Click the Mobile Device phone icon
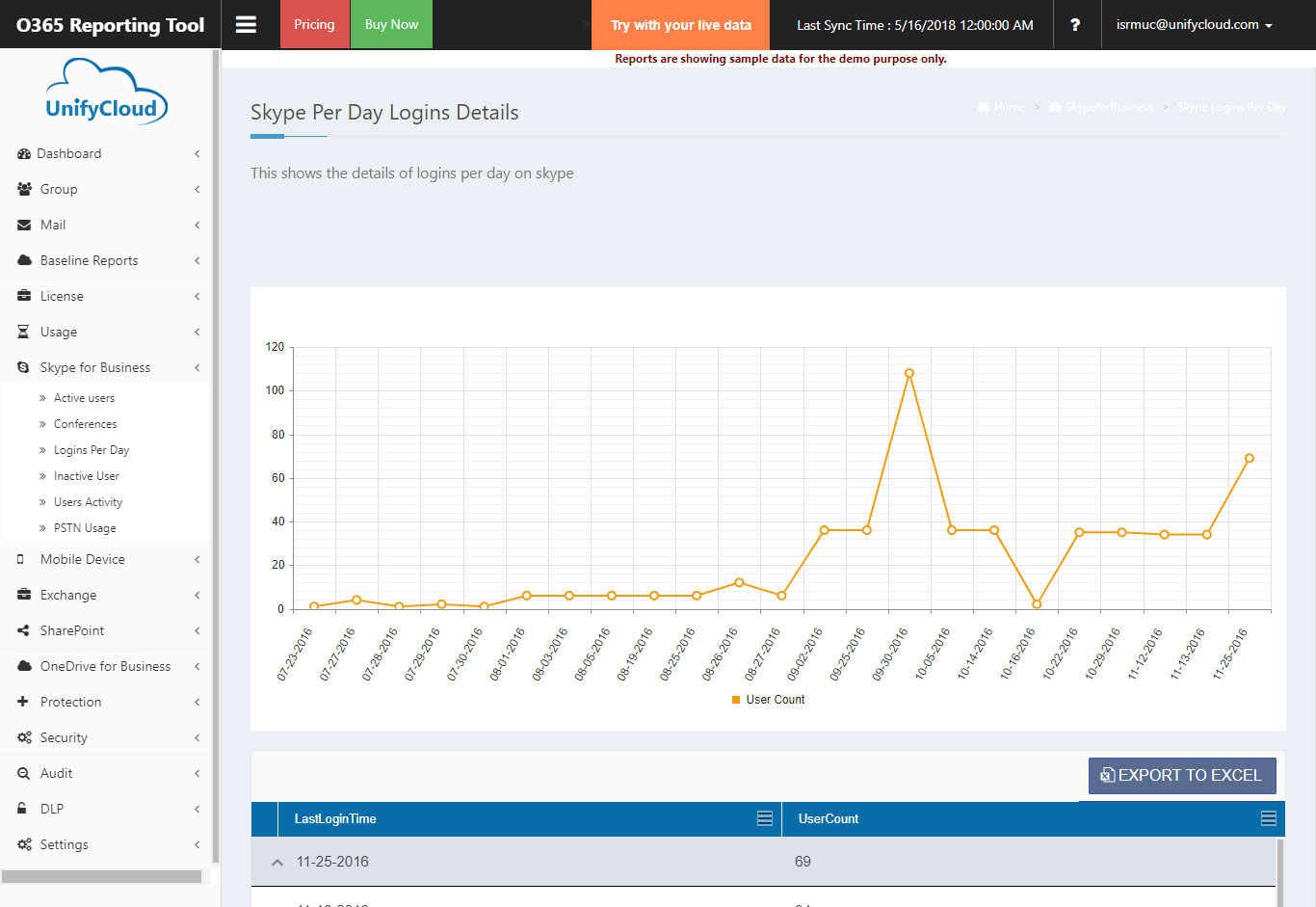 pyautogui.click(x=21, y=559)
